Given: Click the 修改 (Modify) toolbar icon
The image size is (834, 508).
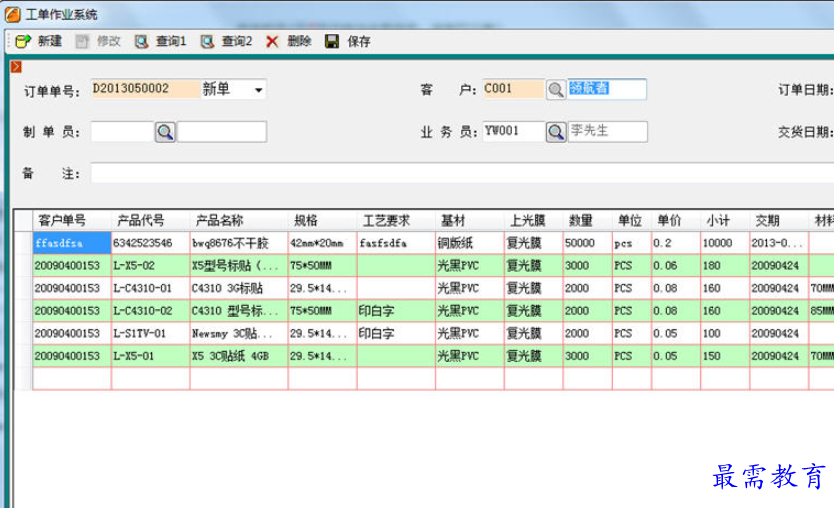Looking at the screenshot, I should pyautogui.click(x=82, y=41).
